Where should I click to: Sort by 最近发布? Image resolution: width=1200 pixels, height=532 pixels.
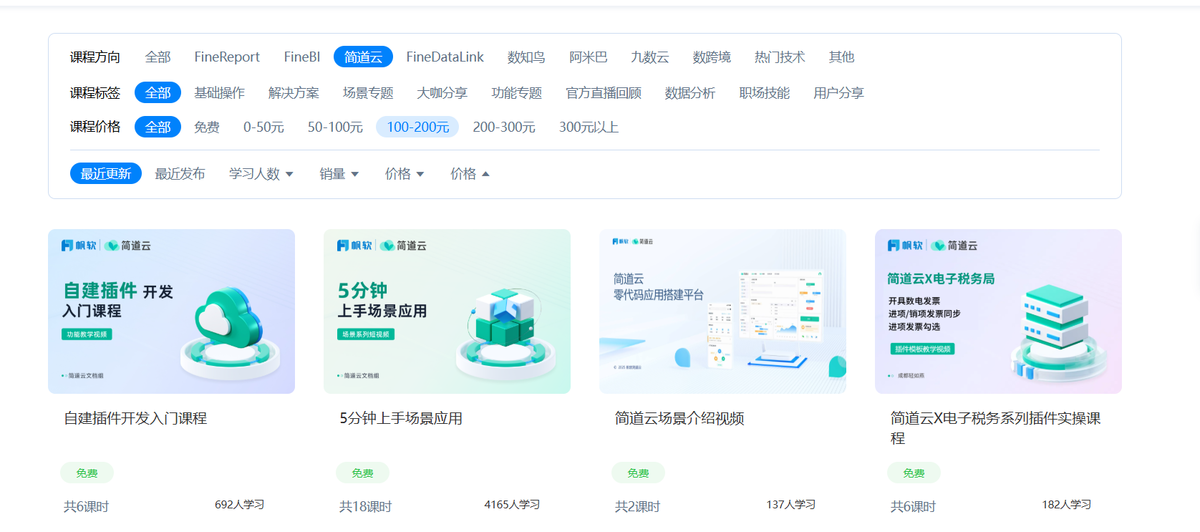pyautogui.click(x=180, y=174)
